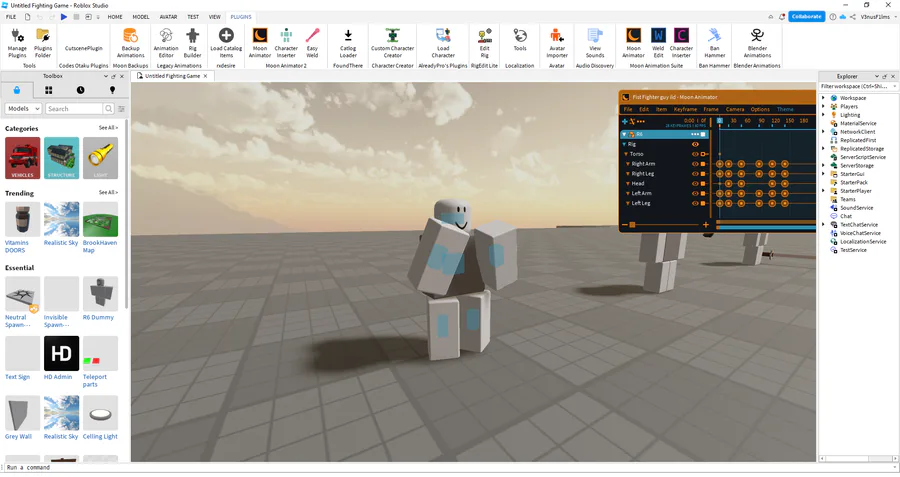Open the Plugins Folder
Screen dimensions: 900x477
point(42,43)
